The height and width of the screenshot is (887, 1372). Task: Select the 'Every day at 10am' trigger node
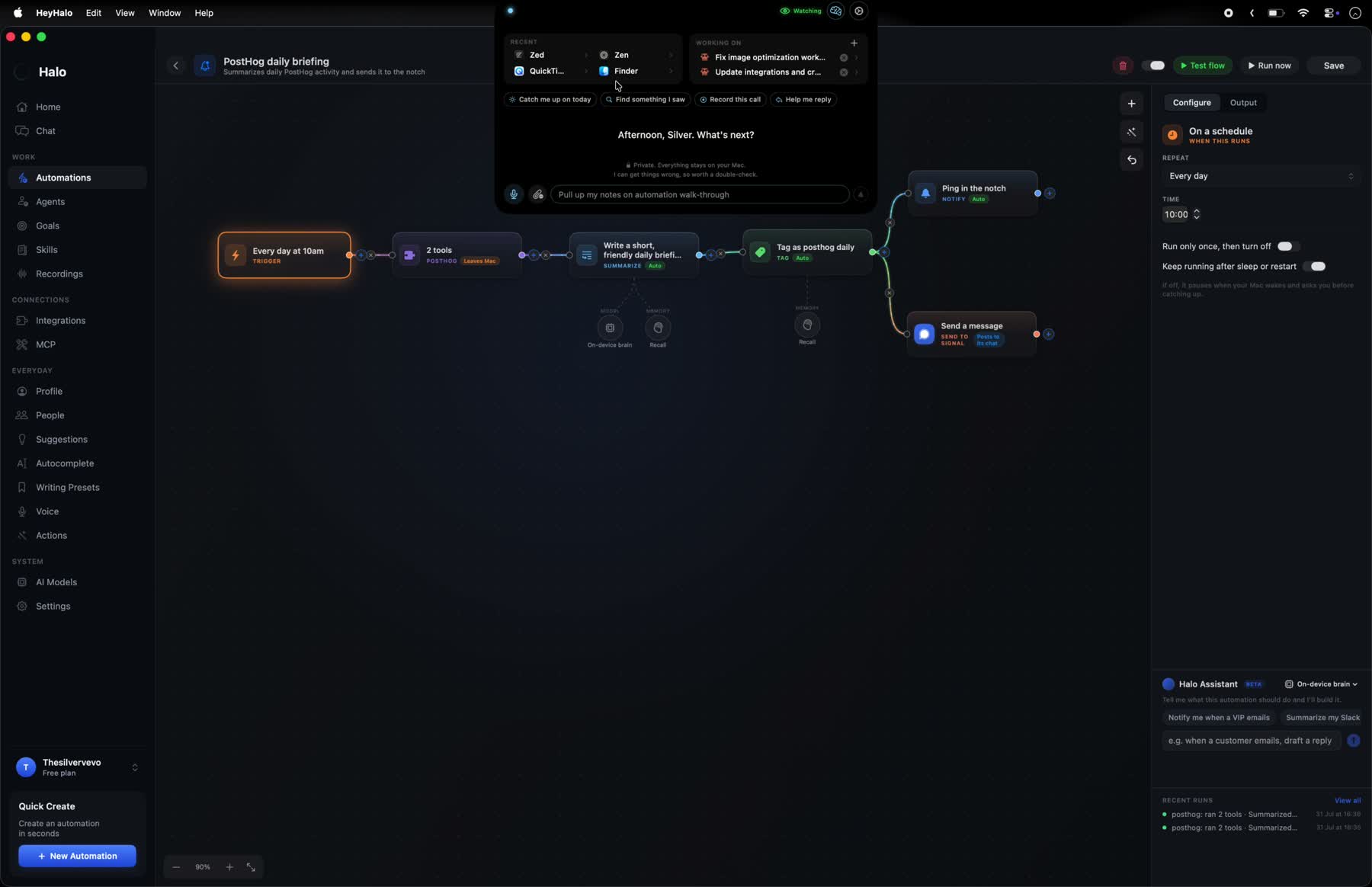pos(284,256)
